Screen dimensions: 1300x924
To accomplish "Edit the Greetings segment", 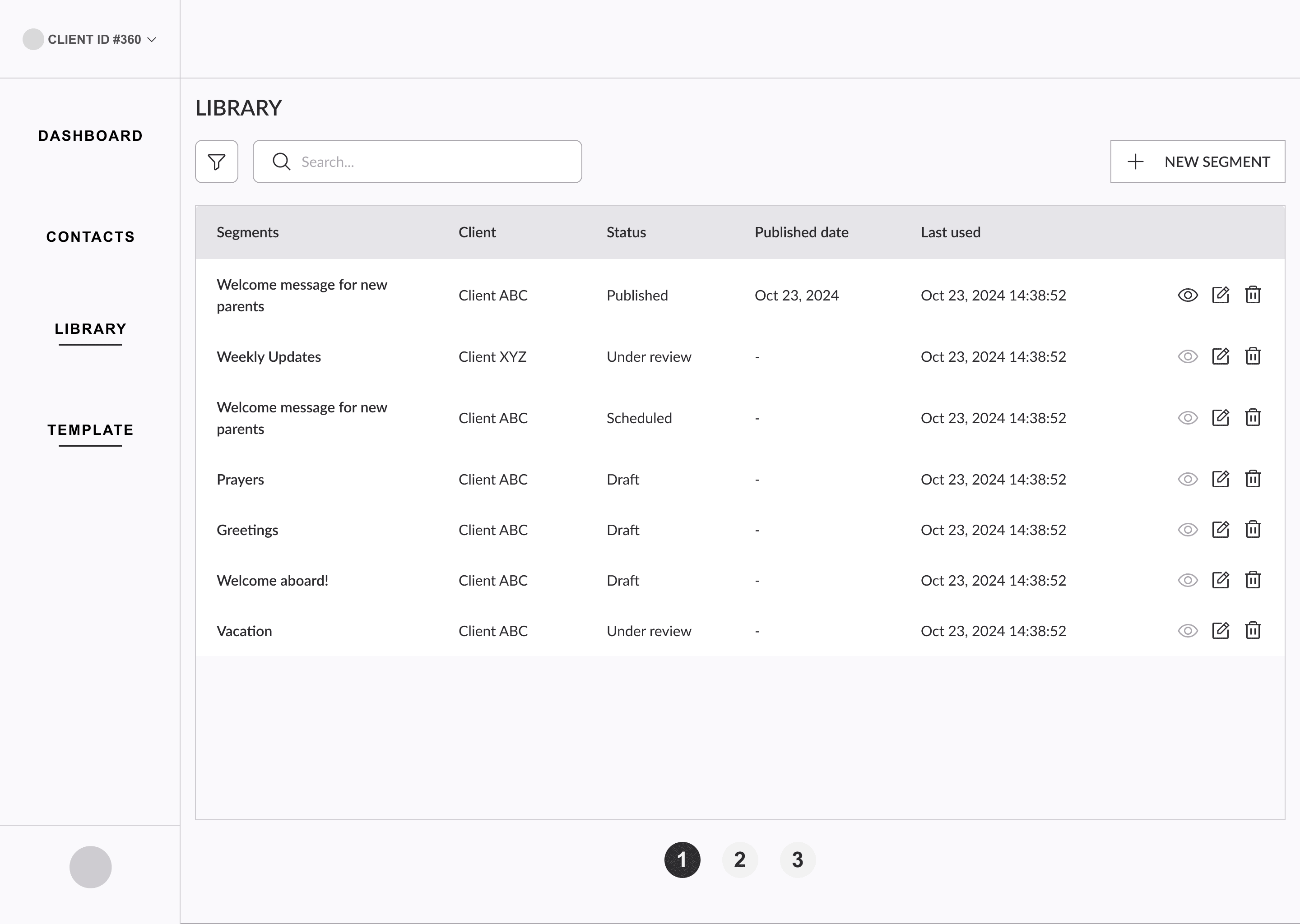I will 1220,530.
